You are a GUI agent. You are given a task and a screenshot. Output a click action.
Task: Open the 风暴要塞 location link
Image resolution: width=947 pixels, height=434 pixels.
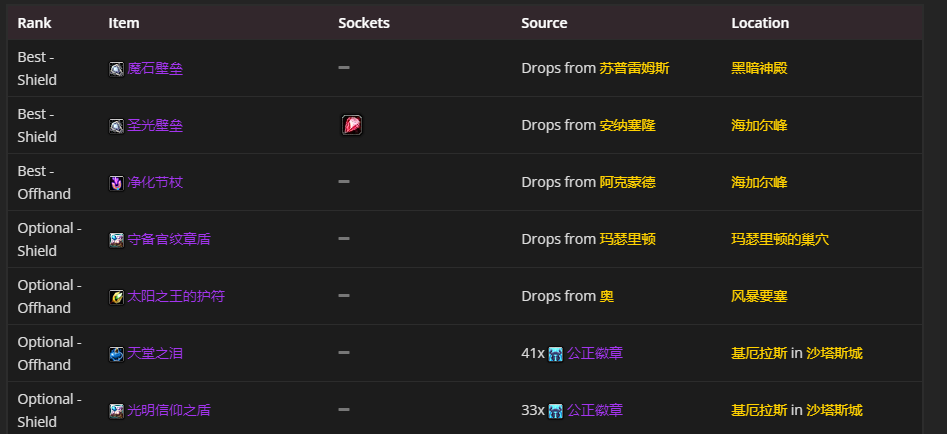click(759, 297)
